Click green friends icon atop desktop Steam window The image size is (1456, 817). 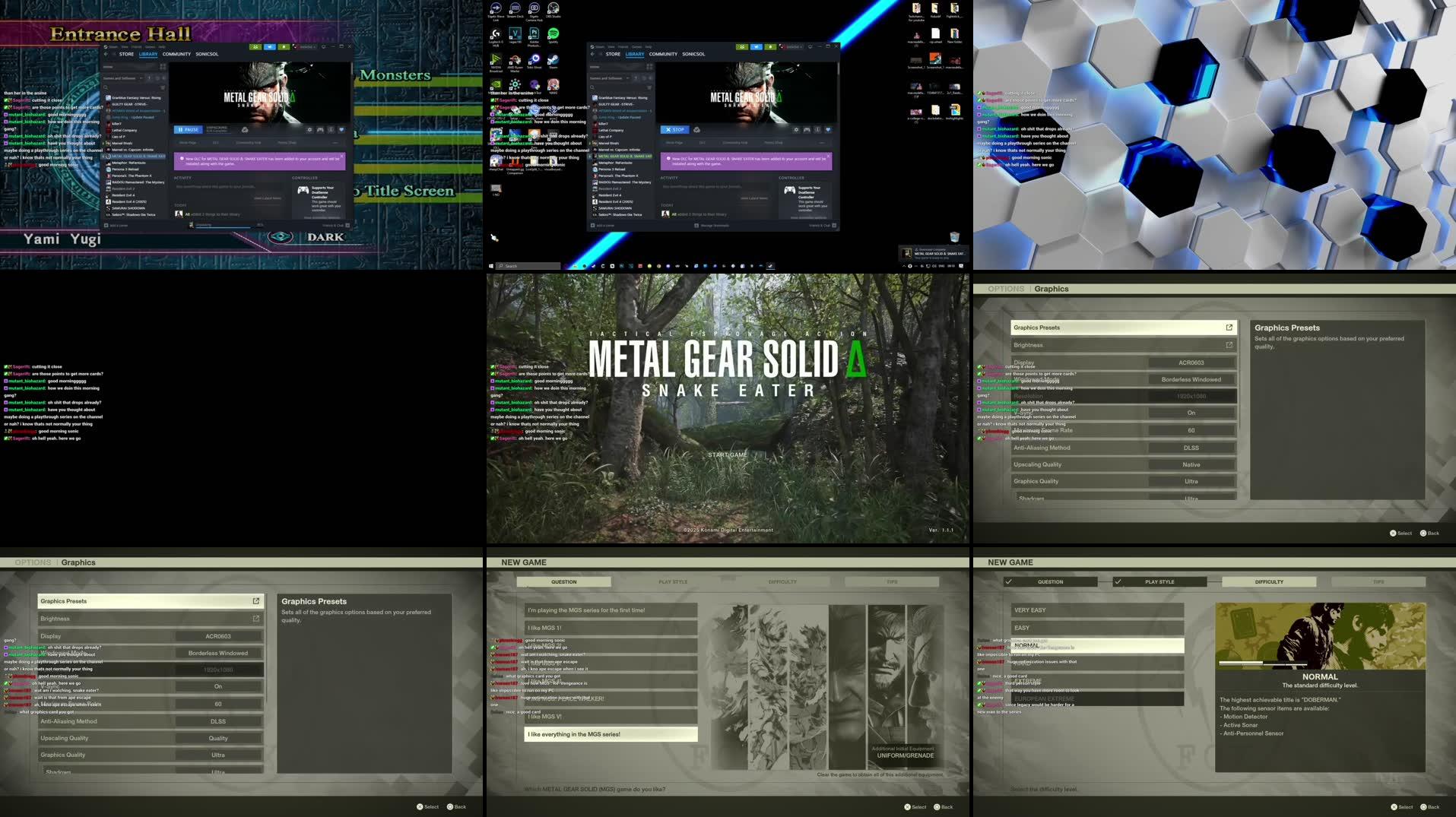[742, 46]
